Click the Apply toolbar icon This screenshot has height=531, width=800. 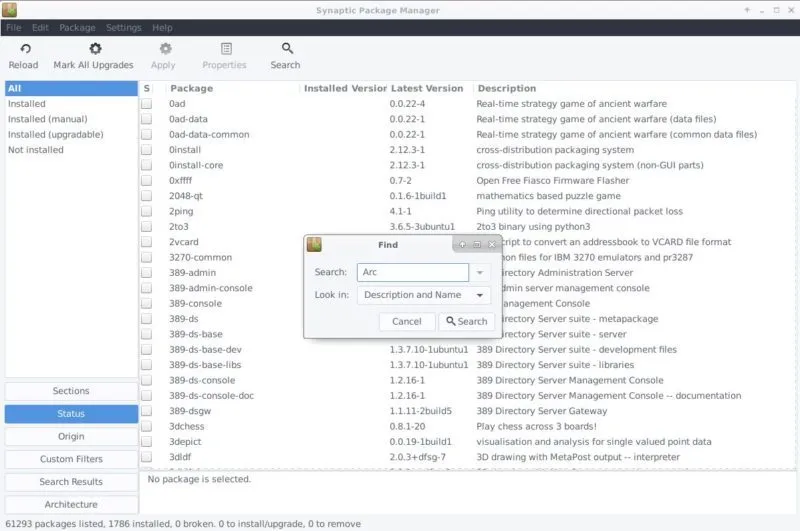point(163,49)
